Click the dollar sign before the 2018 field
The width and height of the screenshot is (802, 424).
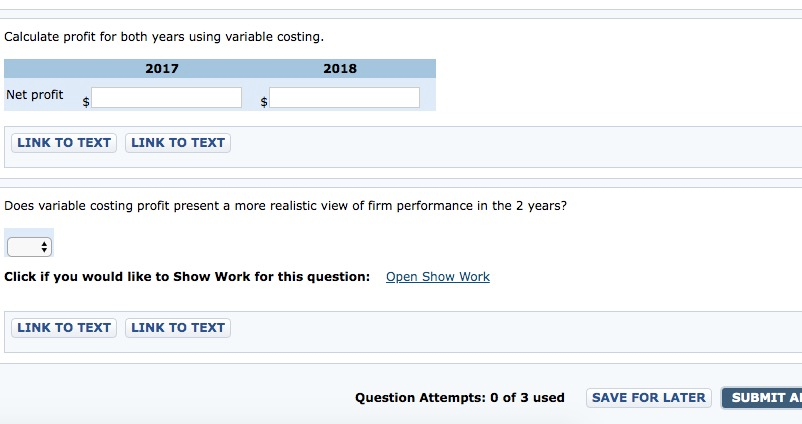(x=264, y=102)
